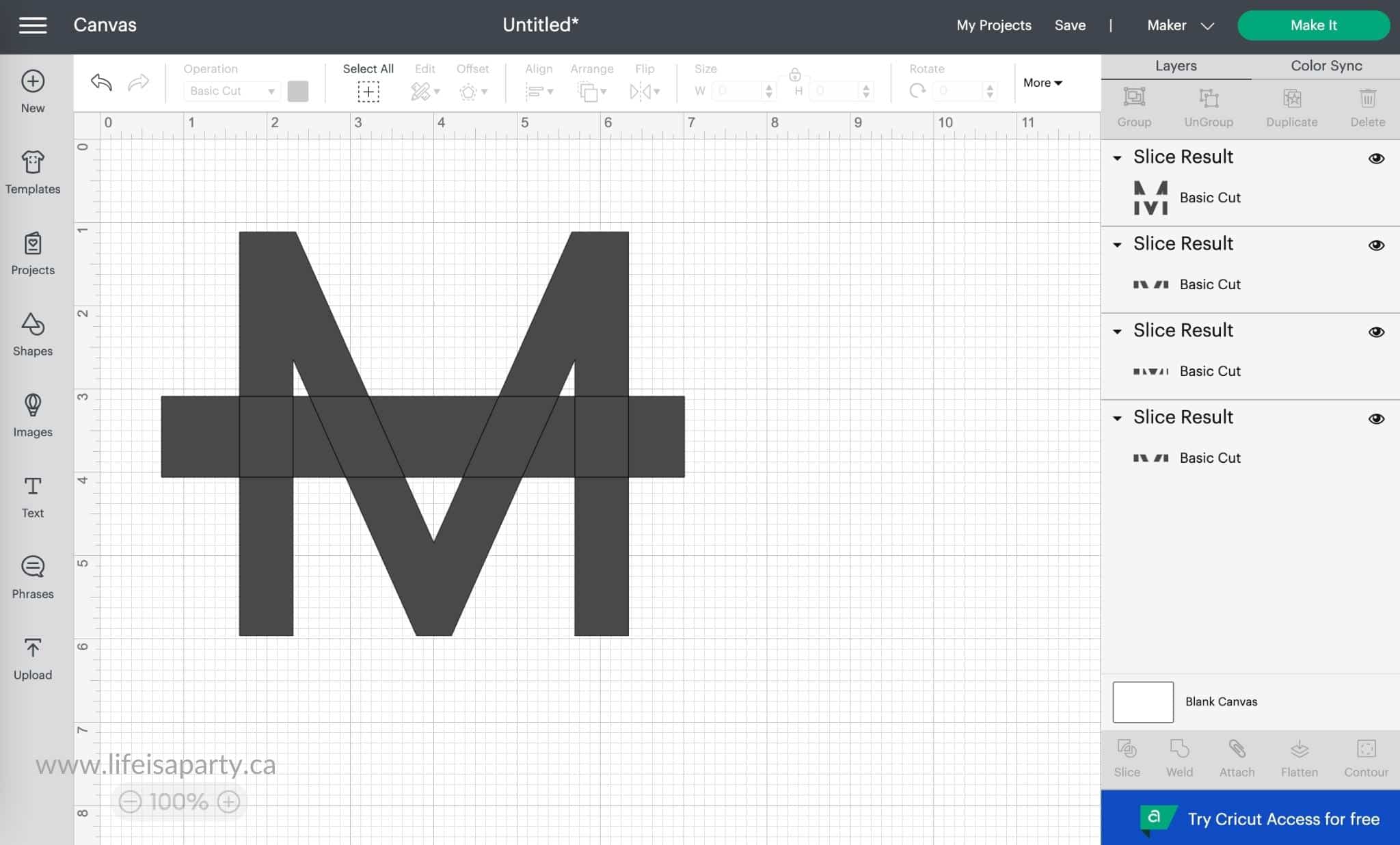
Task: Click the Make It button
Action: pyautogui.click(x=1313, y=25)
